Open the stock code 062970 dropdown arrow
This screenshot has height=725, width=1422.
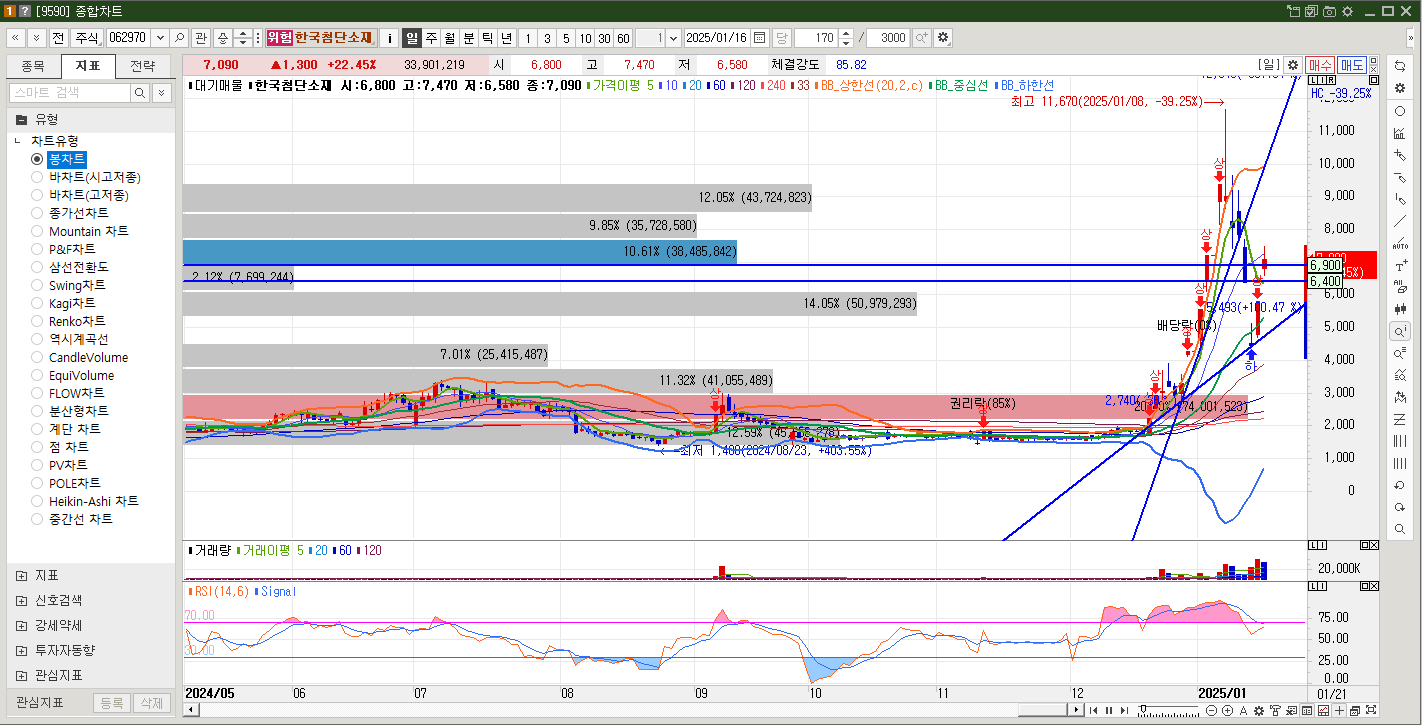(x=159, y=38)
